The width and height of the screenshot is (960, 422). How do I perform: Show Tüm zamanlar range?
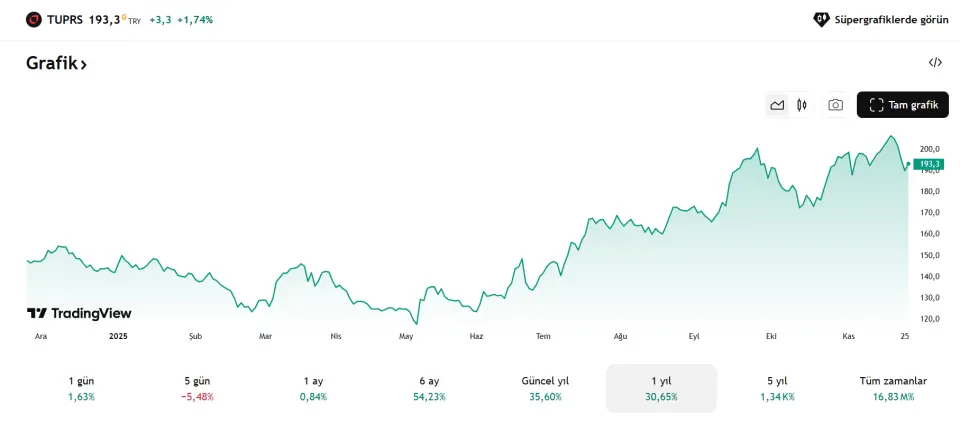[x=893, y=388]
